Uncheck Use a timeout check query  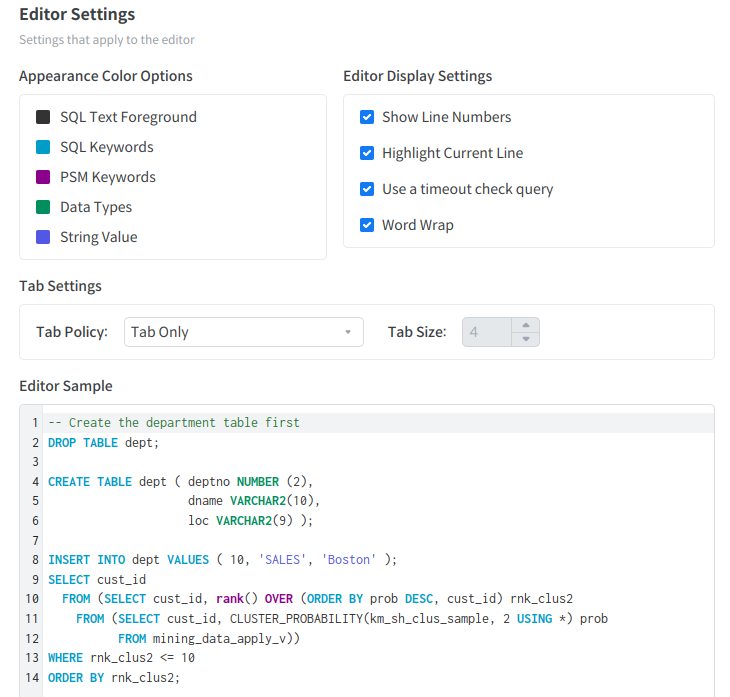coord(367,189)
